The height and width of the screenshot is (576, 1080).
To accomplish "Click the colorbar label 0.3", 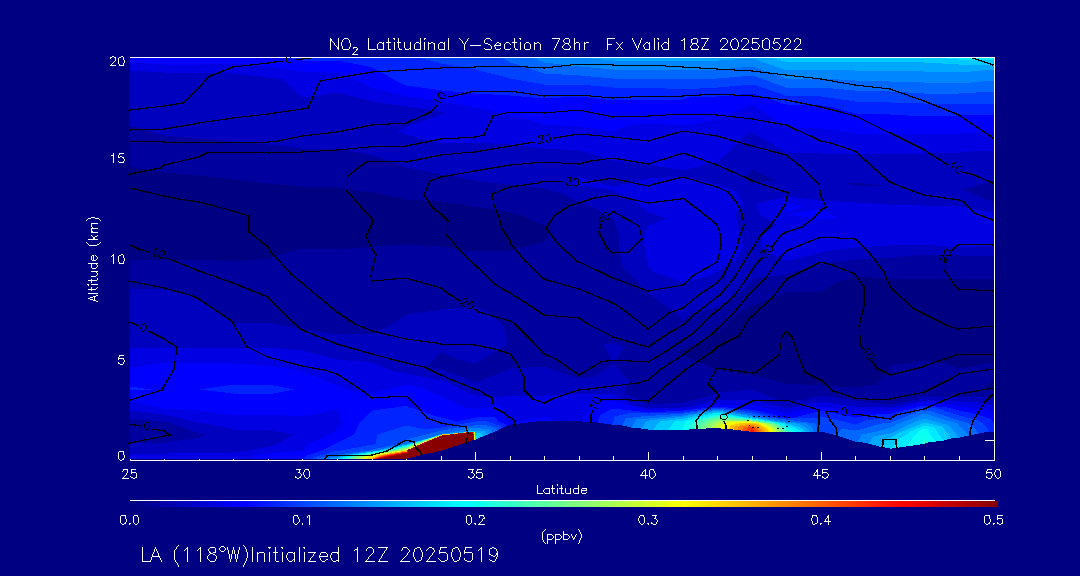I will [648, 521].
